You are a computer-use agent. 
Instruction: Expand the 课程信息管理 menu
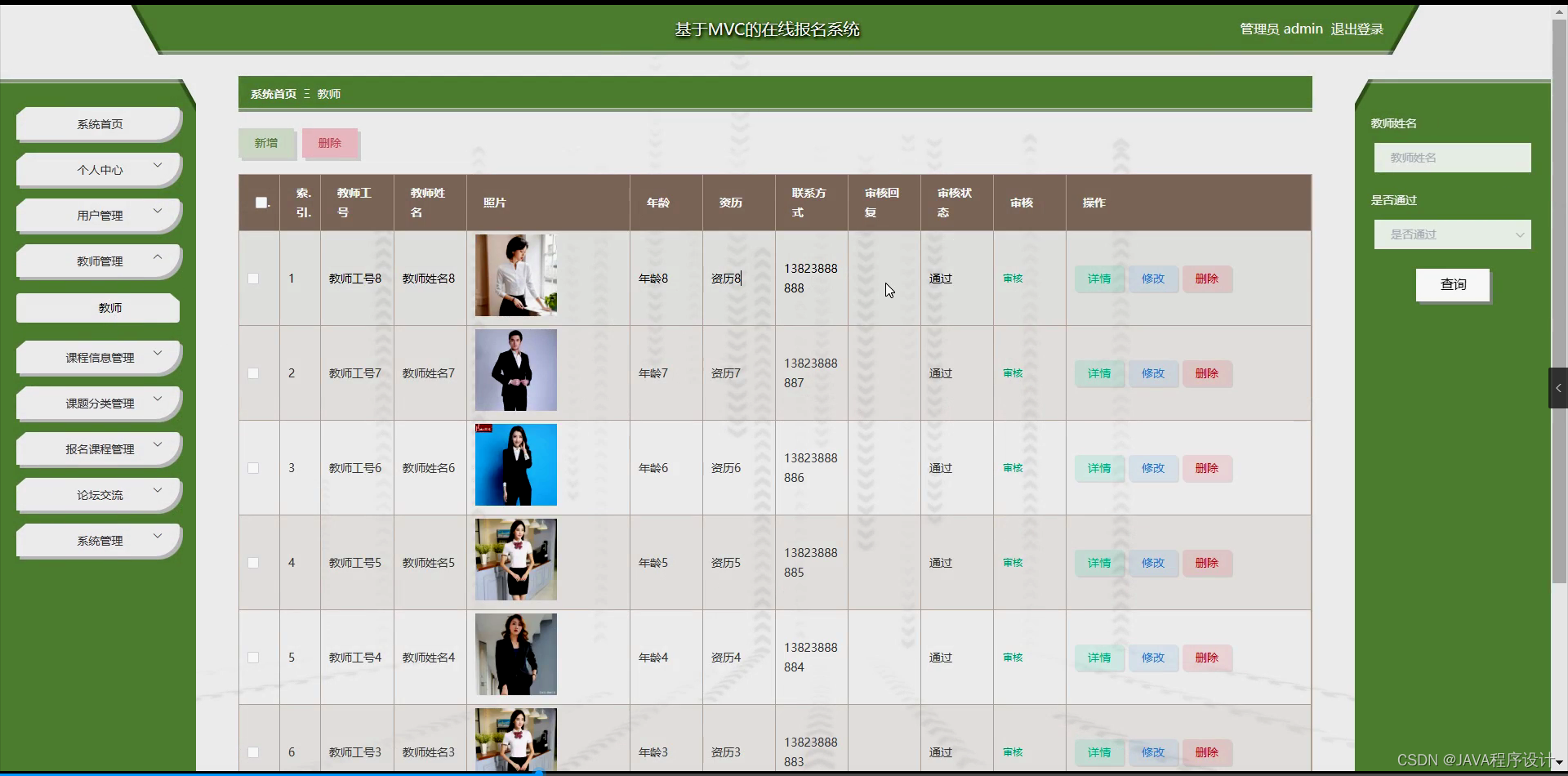pyautogui.click(x=98, y=357)
